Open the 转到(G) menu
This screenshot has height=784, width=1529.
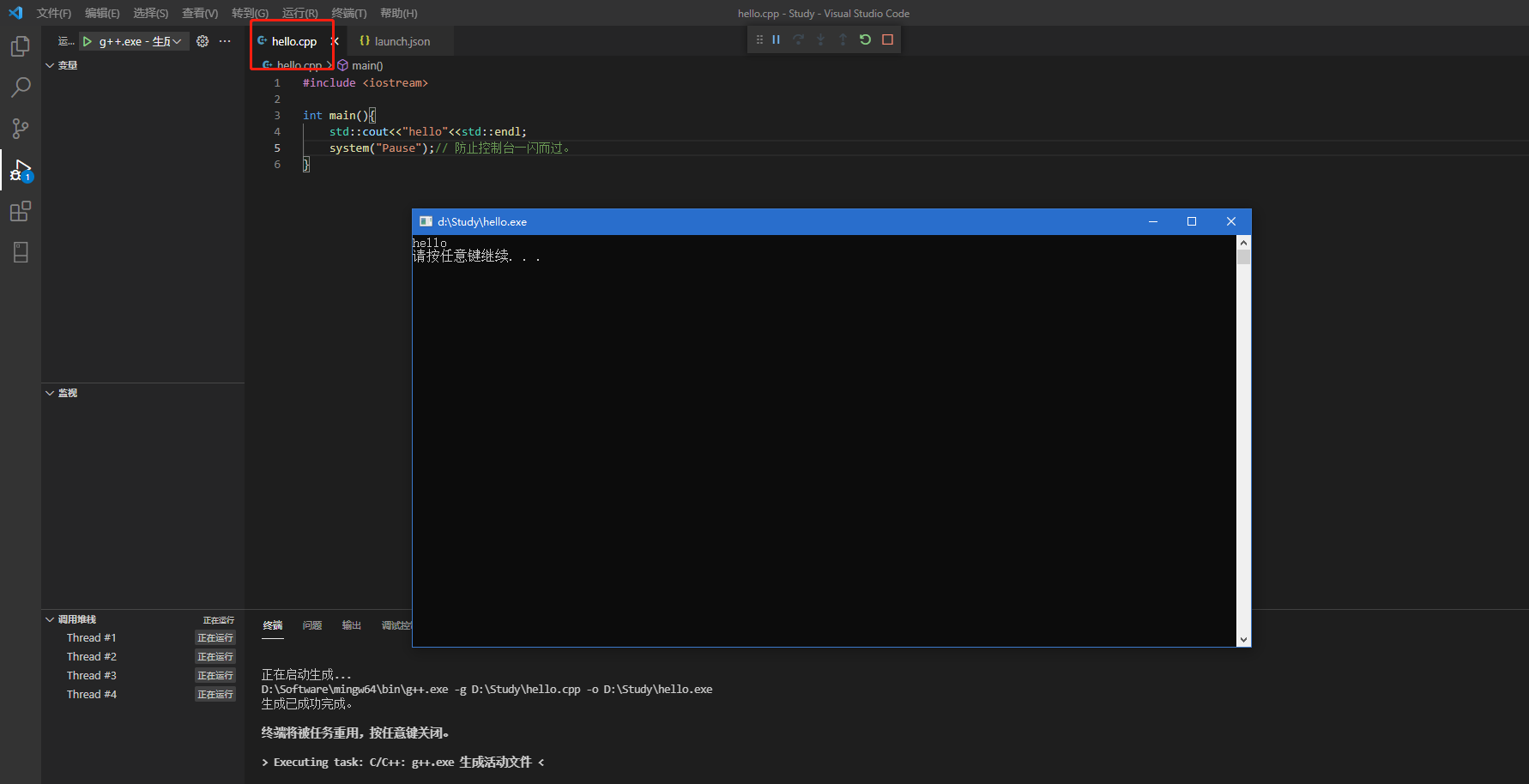point(250,13)
